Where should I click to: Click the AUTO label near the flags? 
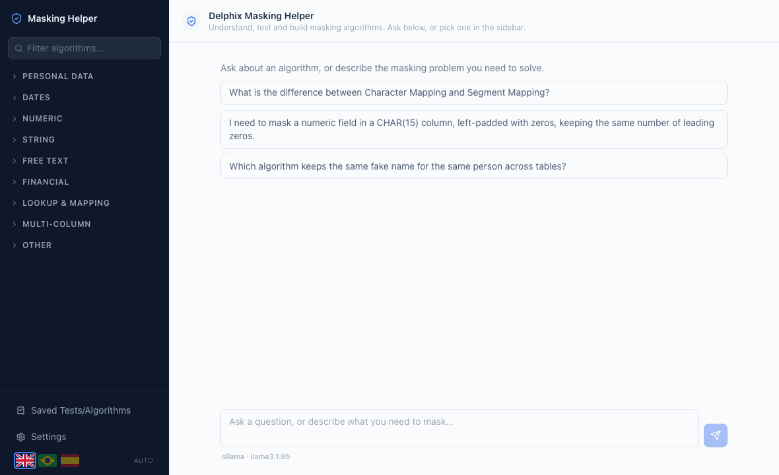143,461
